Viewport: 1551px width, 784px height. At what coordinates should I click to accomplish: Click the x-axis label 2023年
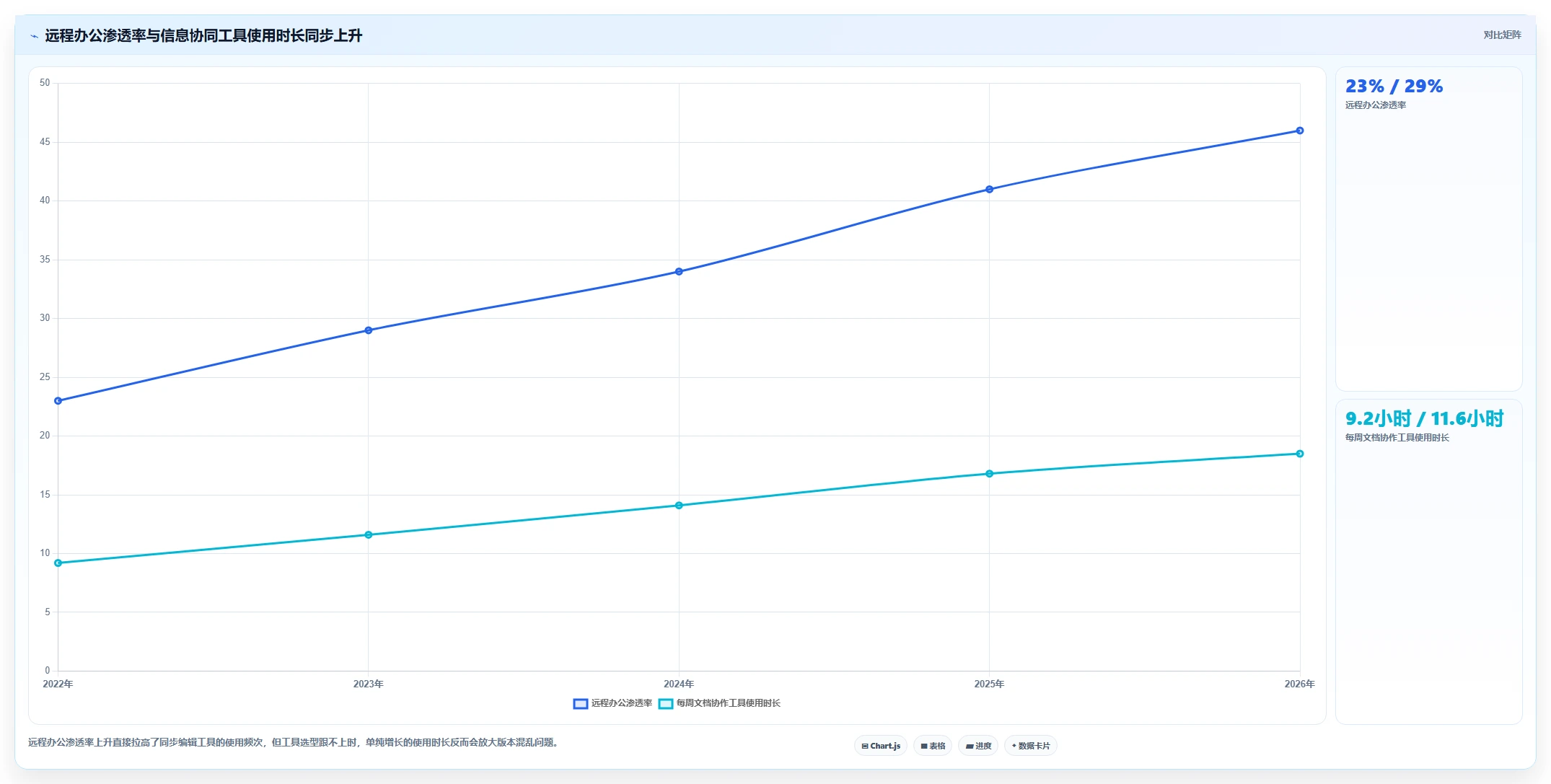[x=369, y=684]
